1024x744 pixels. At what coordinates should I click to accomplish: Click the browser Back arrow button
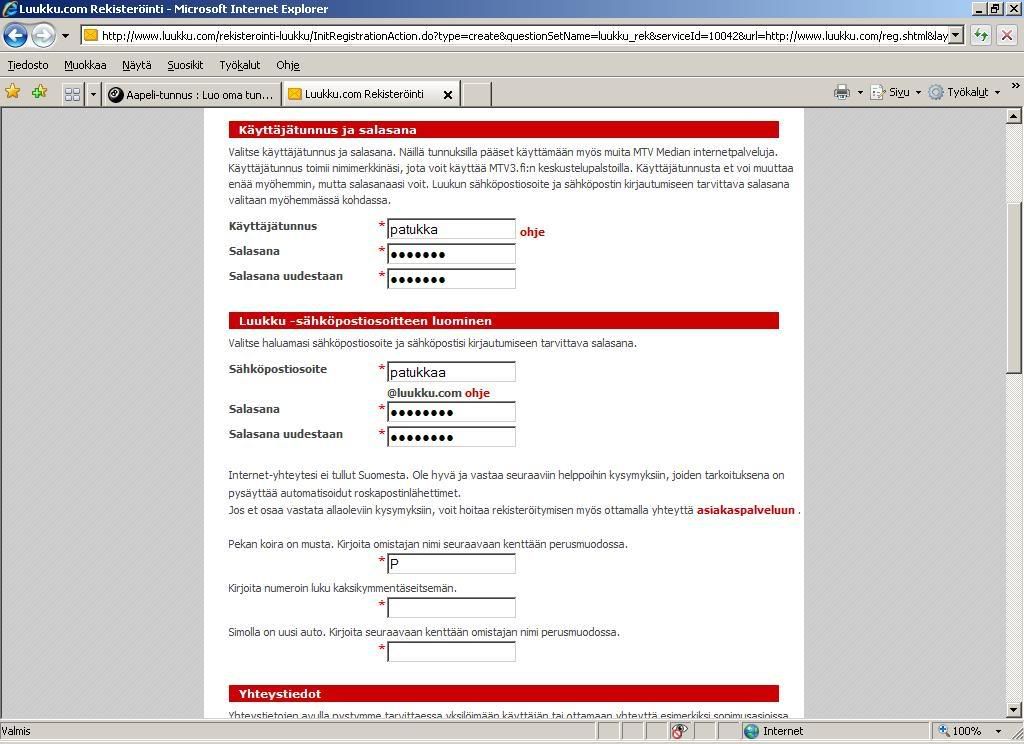pos(16,35)
